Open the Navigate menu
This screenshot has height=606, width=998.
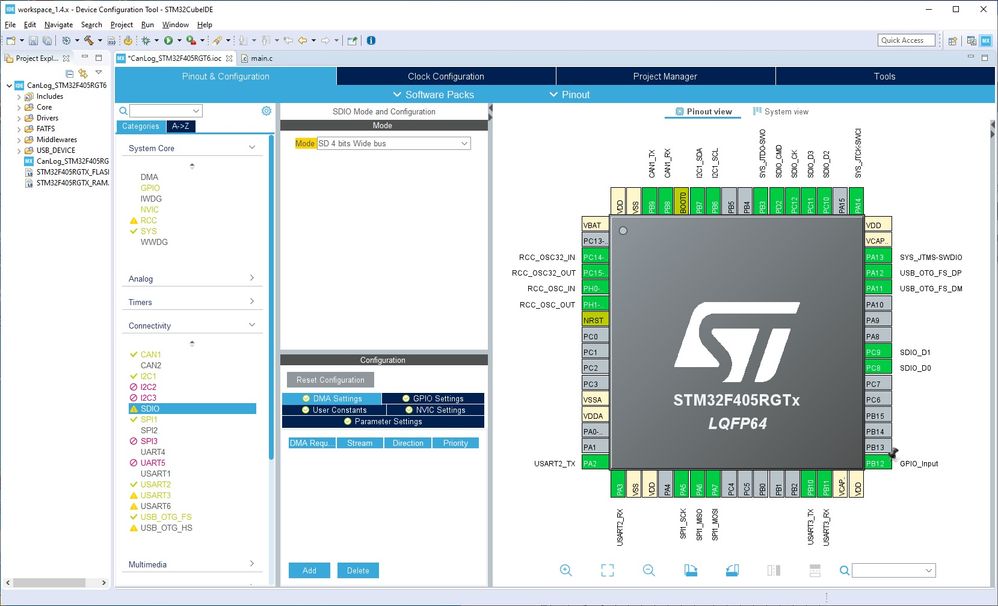[58, 24]
